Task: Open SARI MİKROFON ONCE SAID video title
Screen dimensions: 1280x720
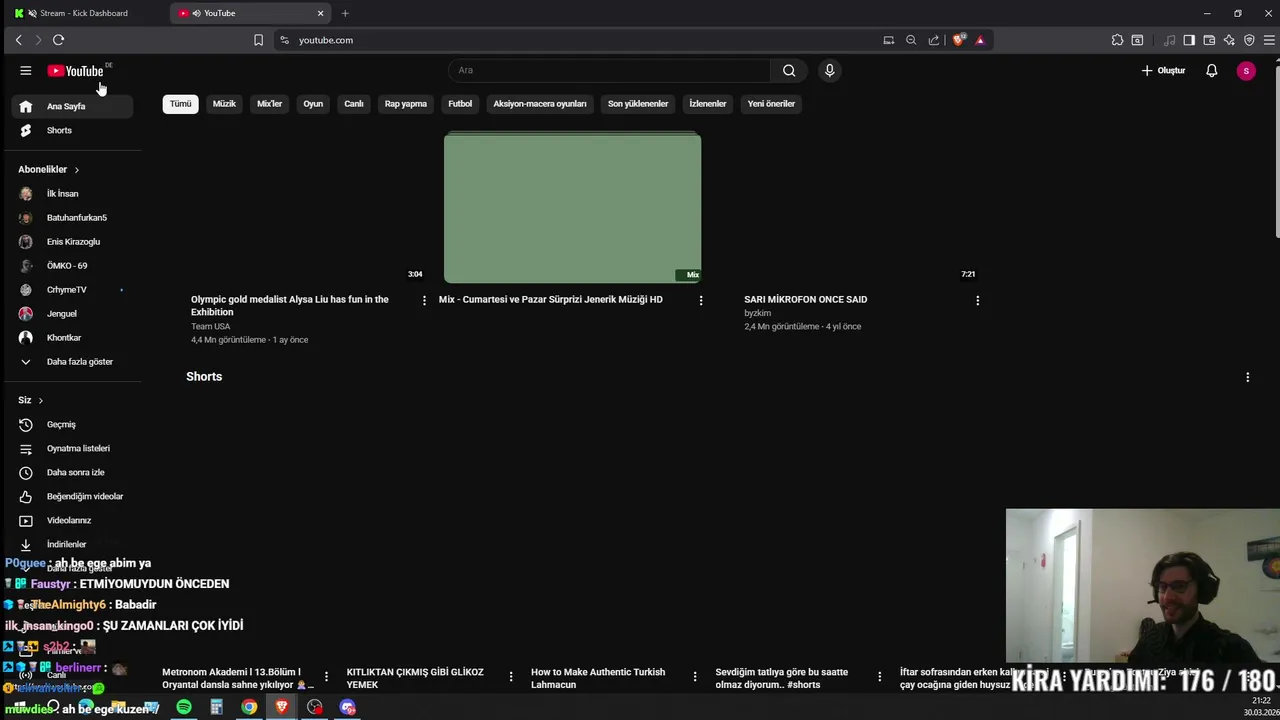Action: point(805,299)
